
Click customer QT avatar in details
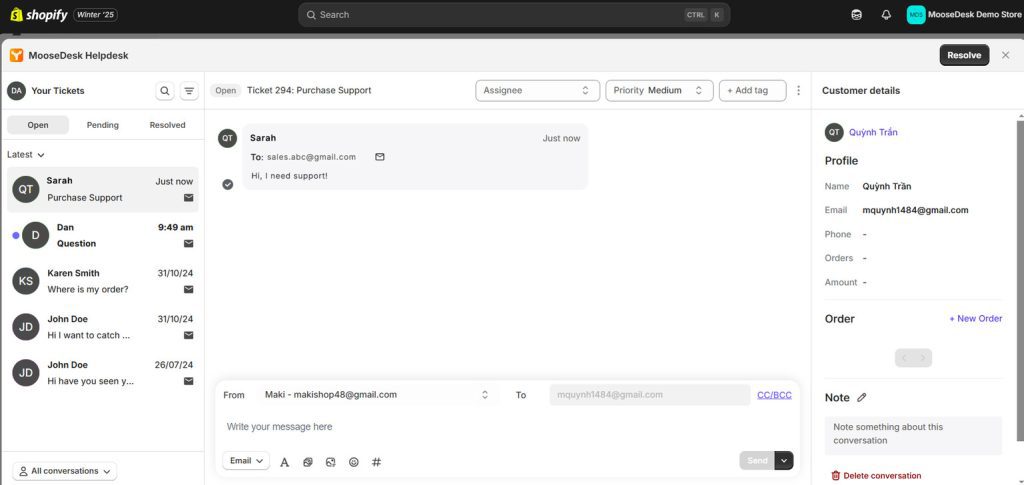(x=834, y=132)
